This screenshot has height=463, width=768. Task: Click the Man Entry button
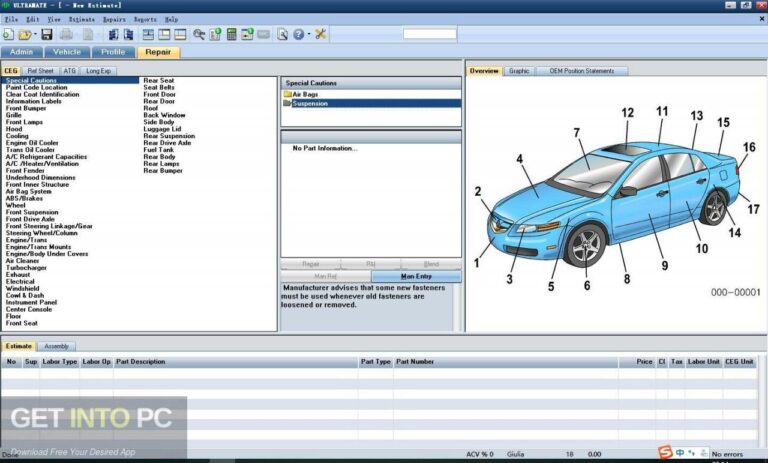(x=416, y=276)
